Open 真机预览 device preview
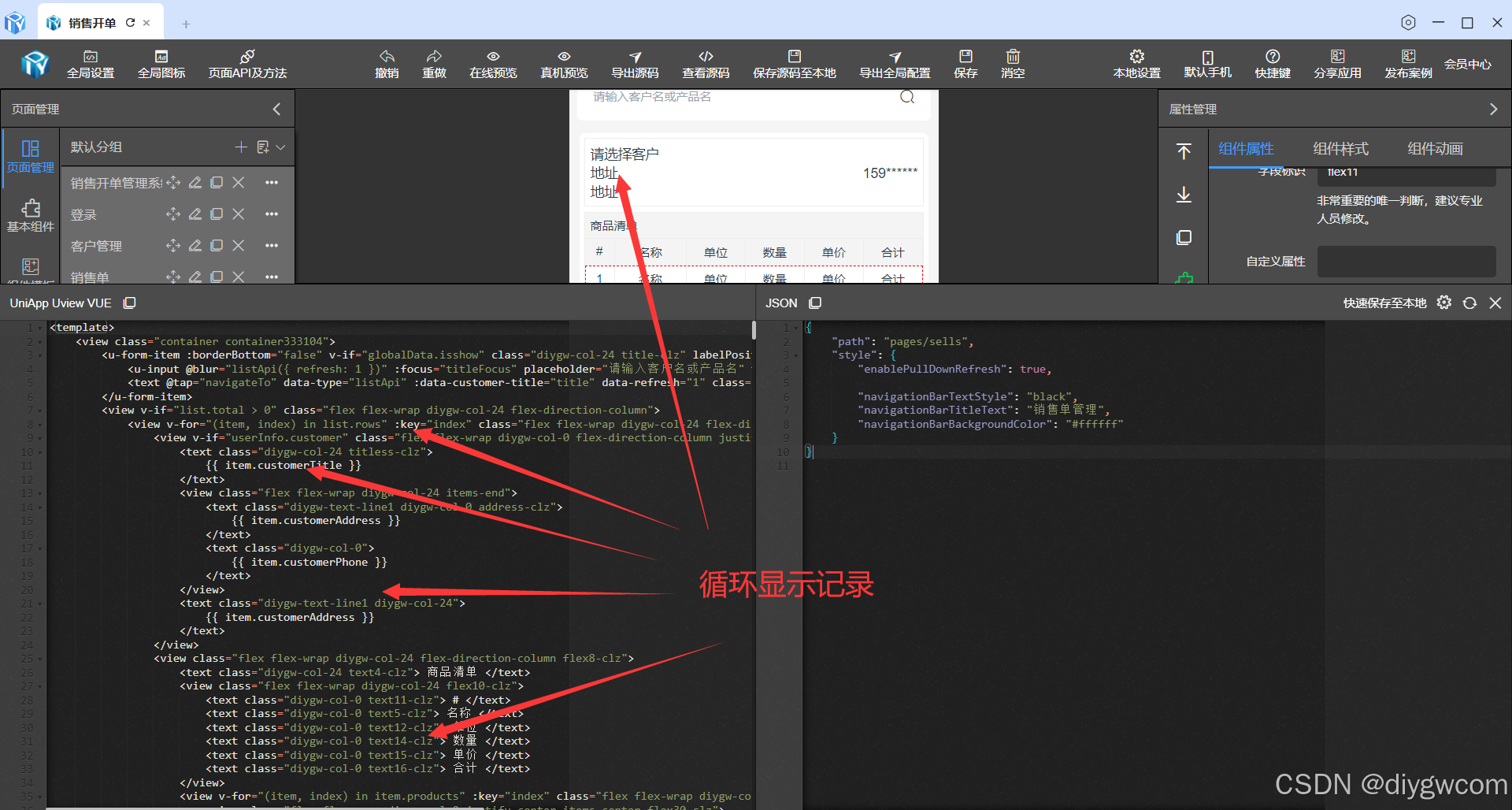Viewport: 1512px width, 810px height. click(x=564, y=64)
